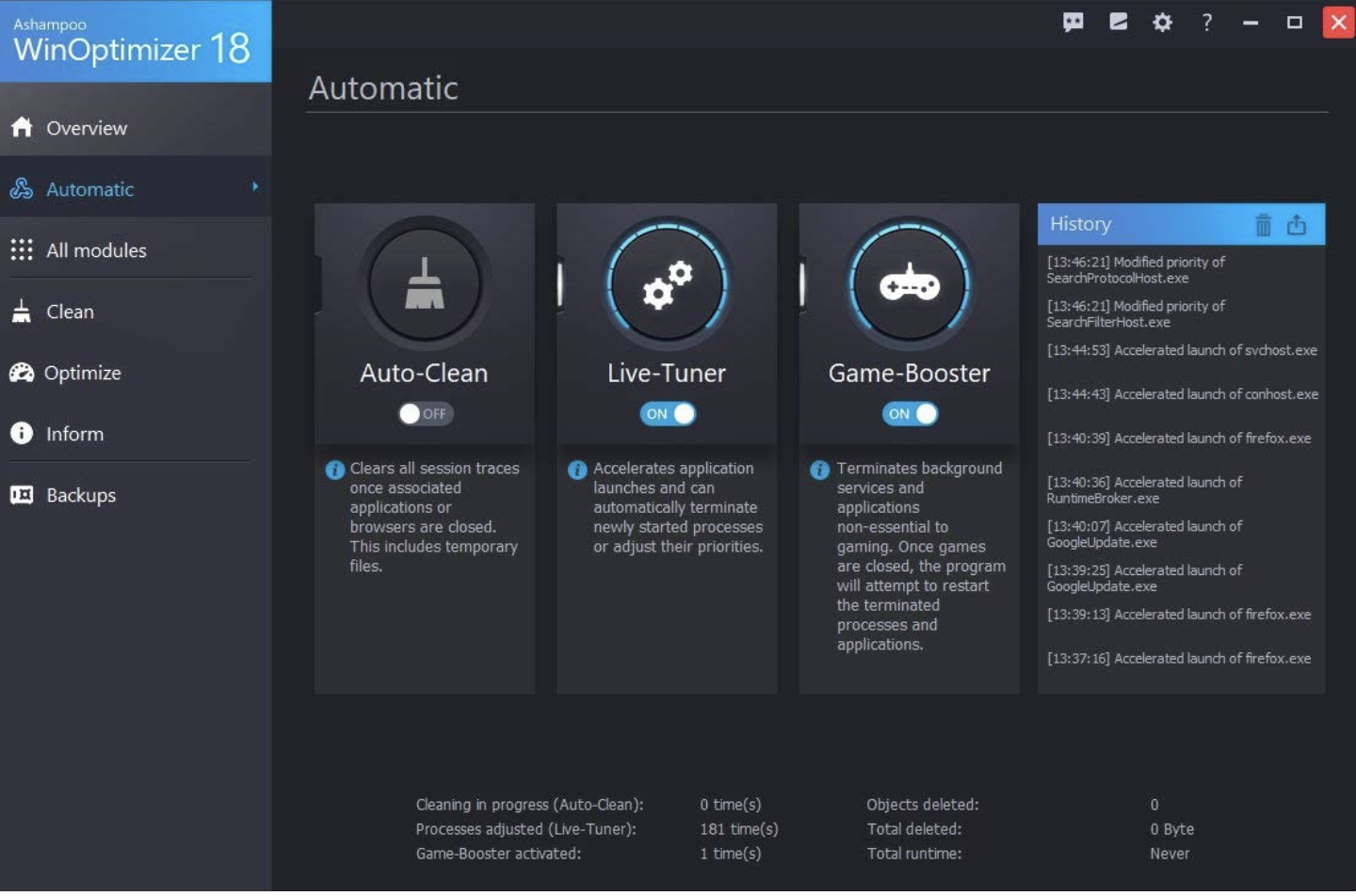The width and height of the screenshot is (1356, 896).
Task: Go to the Clean section
Action: pyautogui.click(x=136, y=311)
